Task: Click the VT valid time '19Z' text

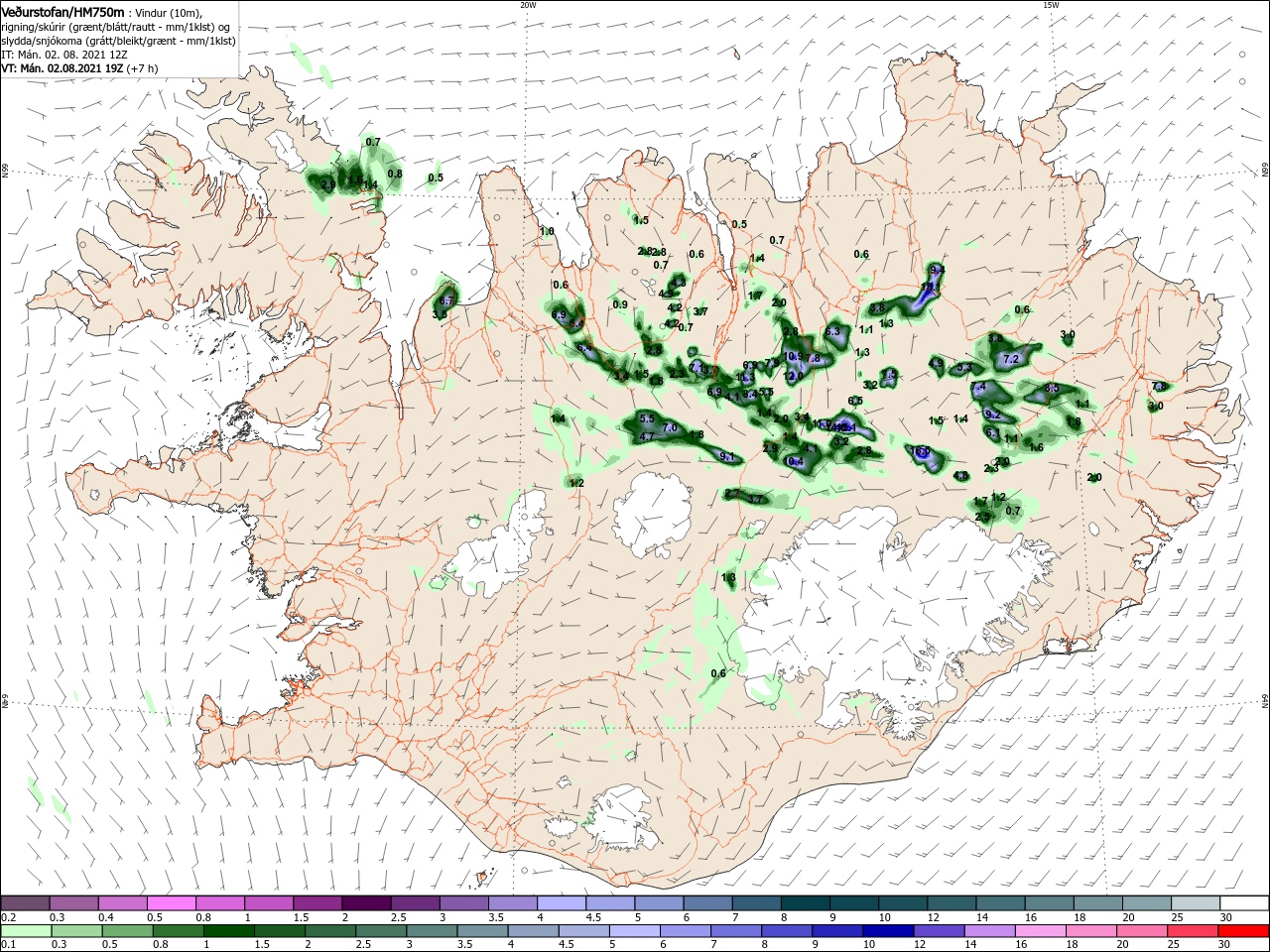Action: (x=62, y=68)
